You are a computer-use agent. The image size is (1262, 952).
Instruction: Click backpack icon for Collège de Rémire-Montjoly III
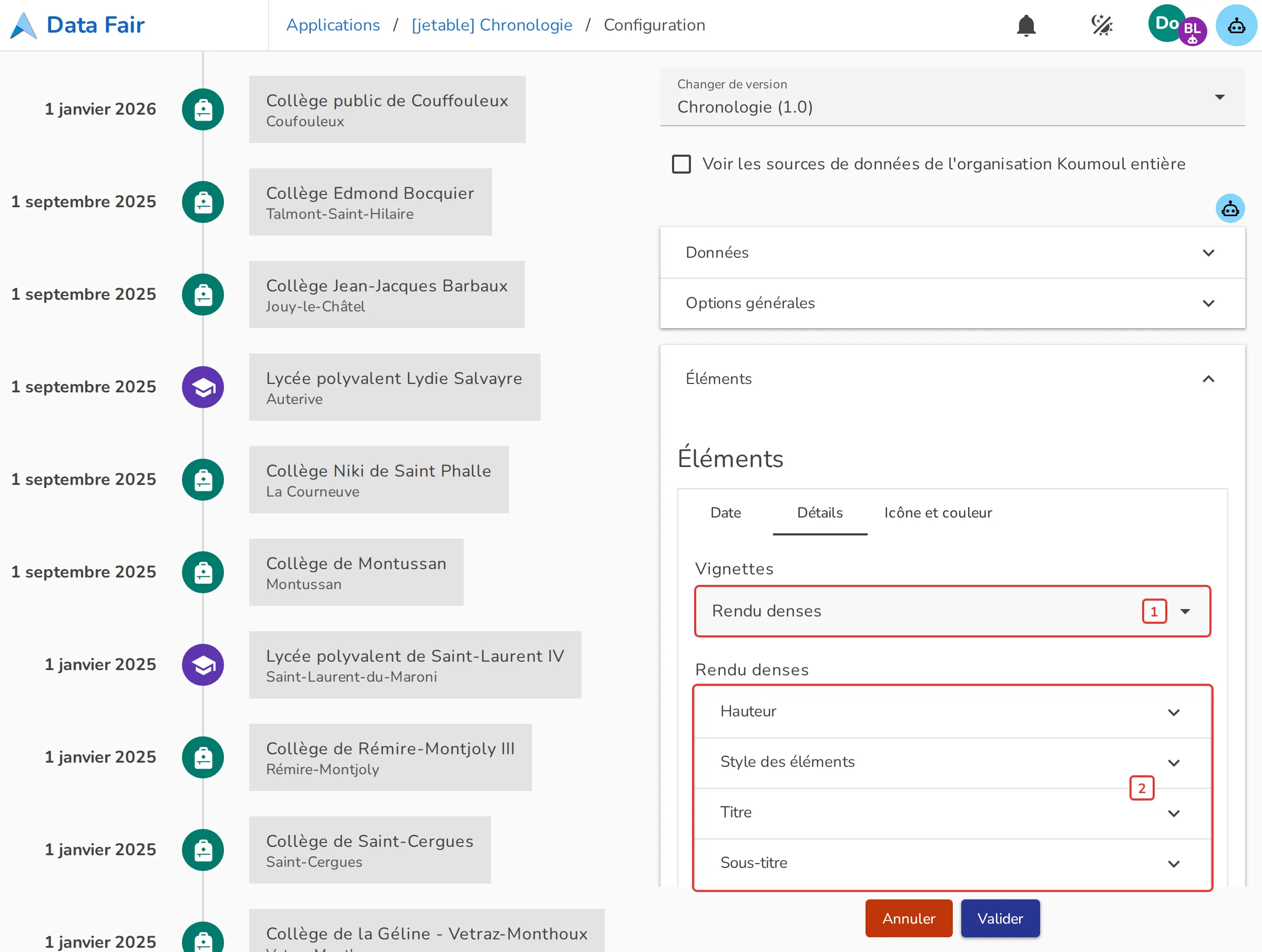203,757
